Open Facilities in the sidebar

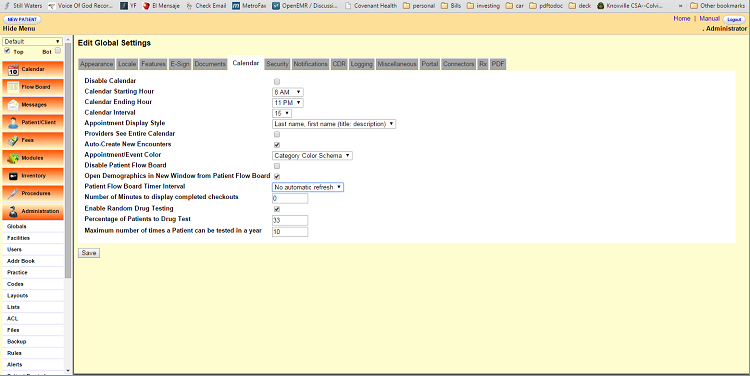tap(19, 238)
